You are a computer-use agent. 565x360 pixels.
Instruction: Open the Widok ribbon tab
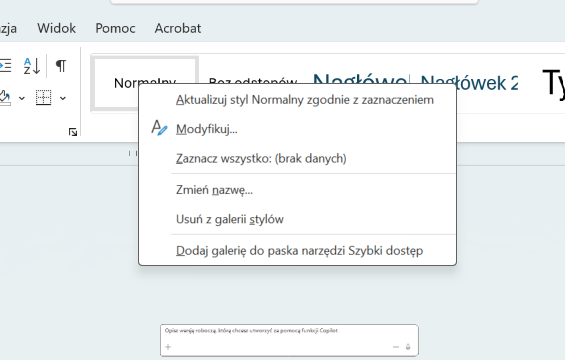[x=57, y=28]
